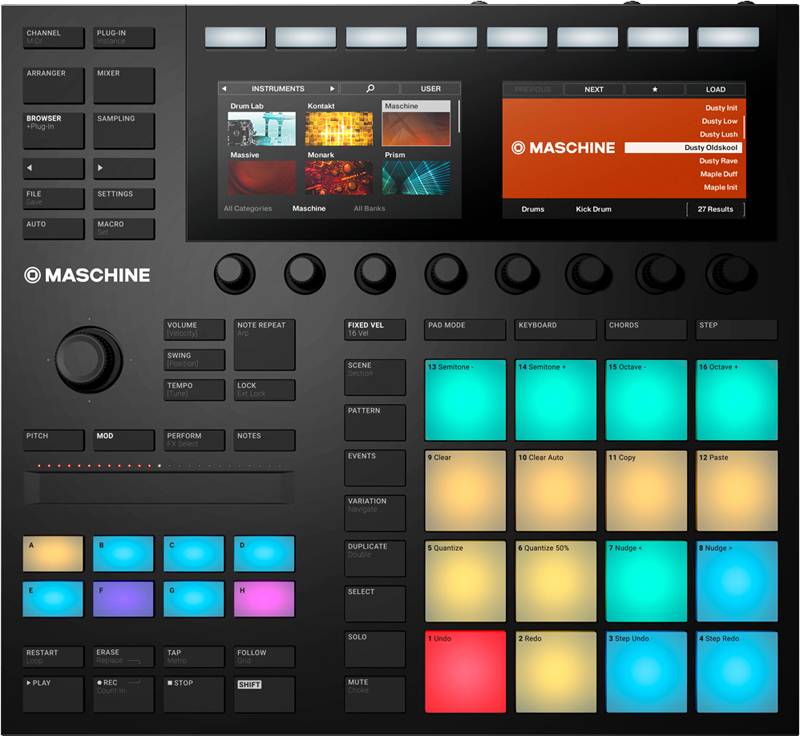
Task: Tap the star favorites icon on the display
Action: (x=655, y=89)
